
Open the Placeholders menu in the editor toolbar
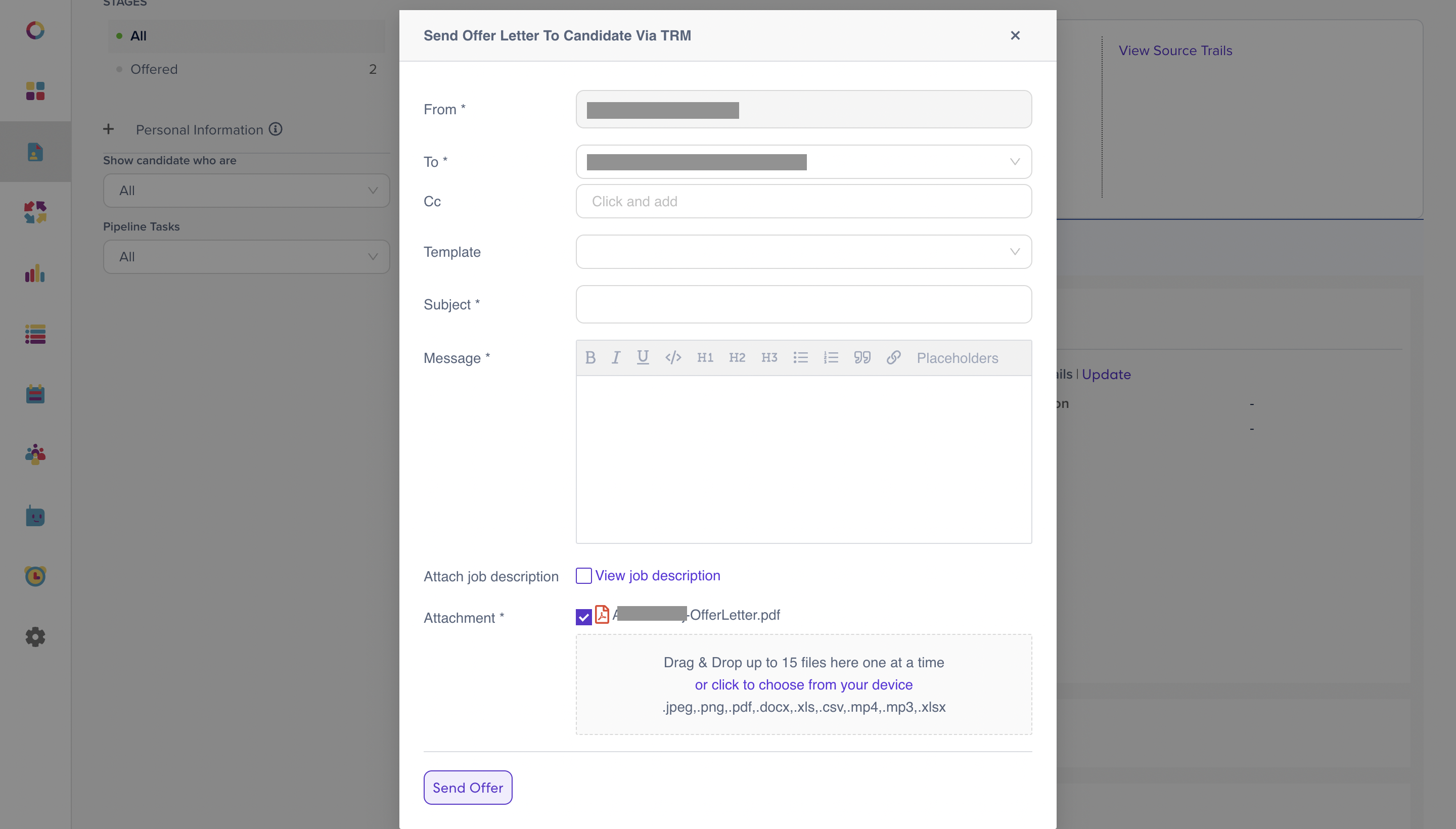click(x=957, y=358)
